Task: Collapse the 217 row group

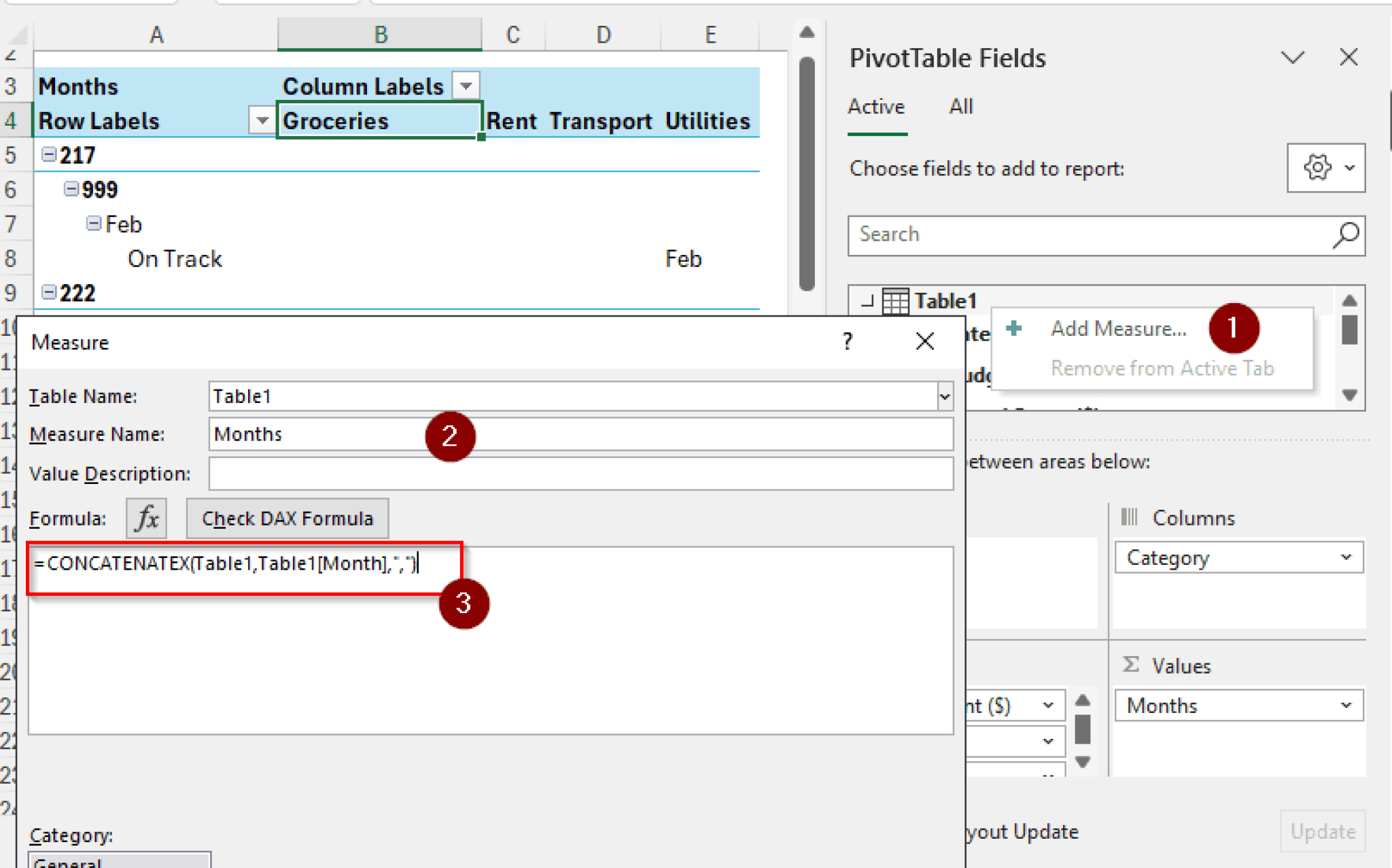Action: click(x=49, y=155)
